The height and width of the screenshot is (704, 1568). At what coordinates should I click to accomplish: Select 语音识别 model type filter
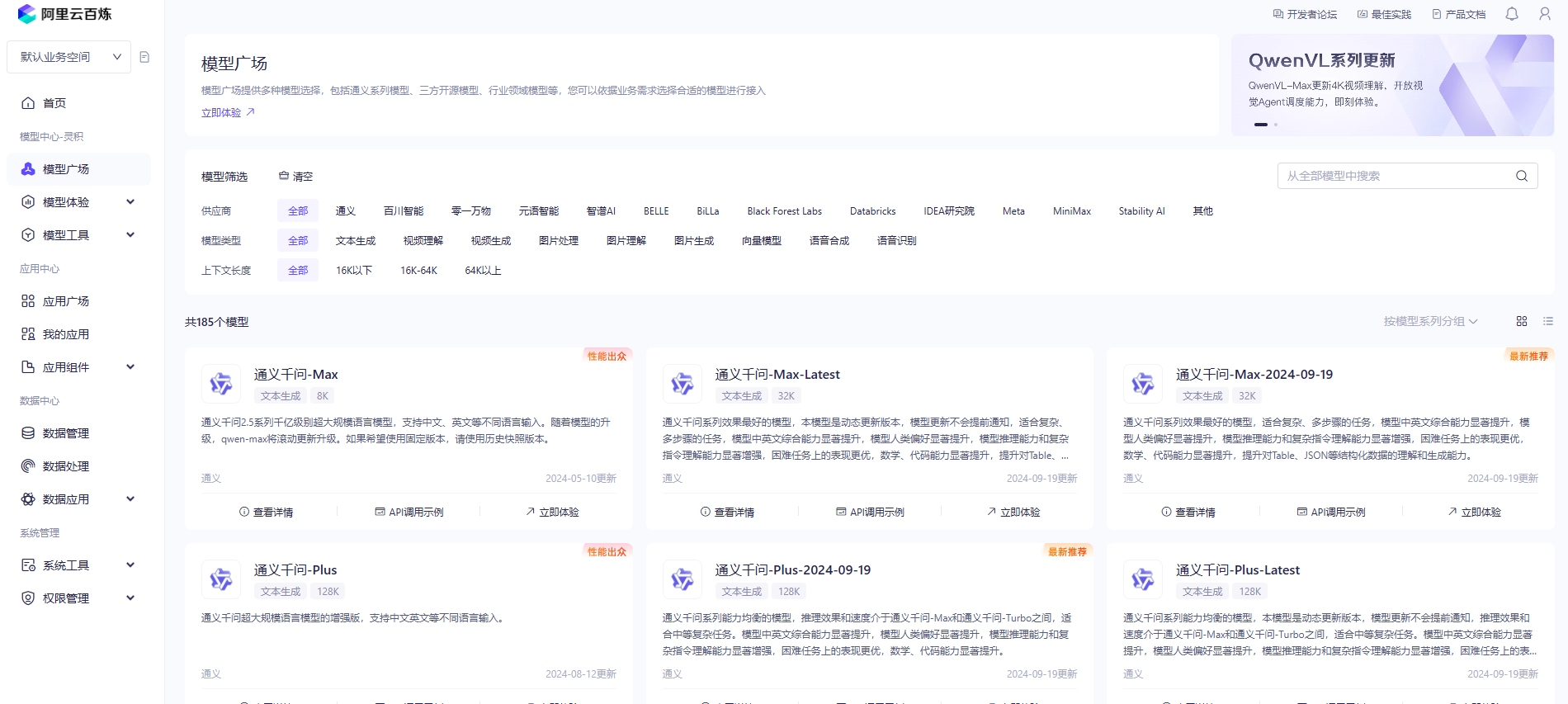click(897, 241)
